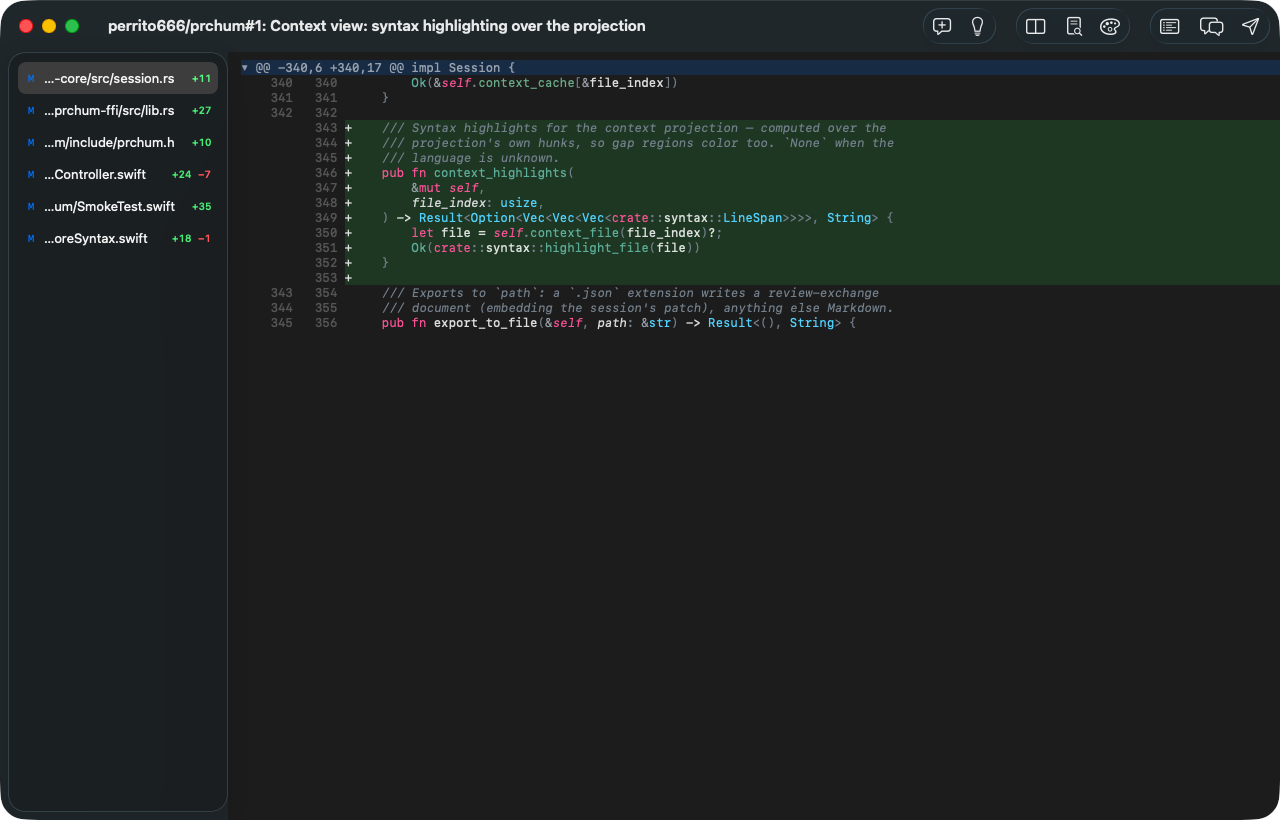Click the green zoom window button
1280x820 pixels.
72,26
